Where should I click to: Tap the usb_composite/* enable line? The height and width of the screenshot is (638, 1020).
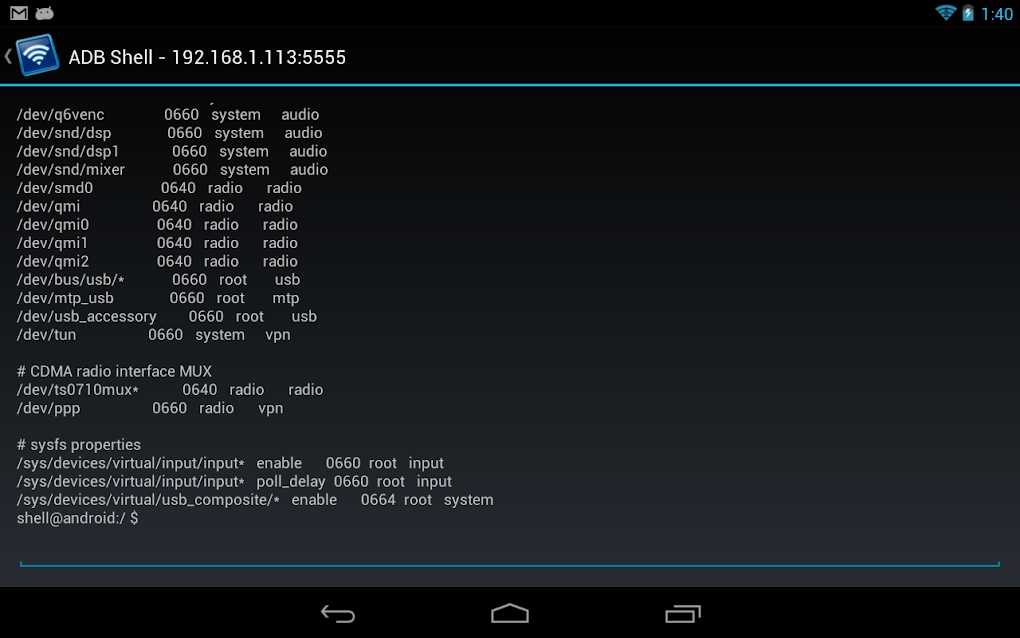pos(255,499)
